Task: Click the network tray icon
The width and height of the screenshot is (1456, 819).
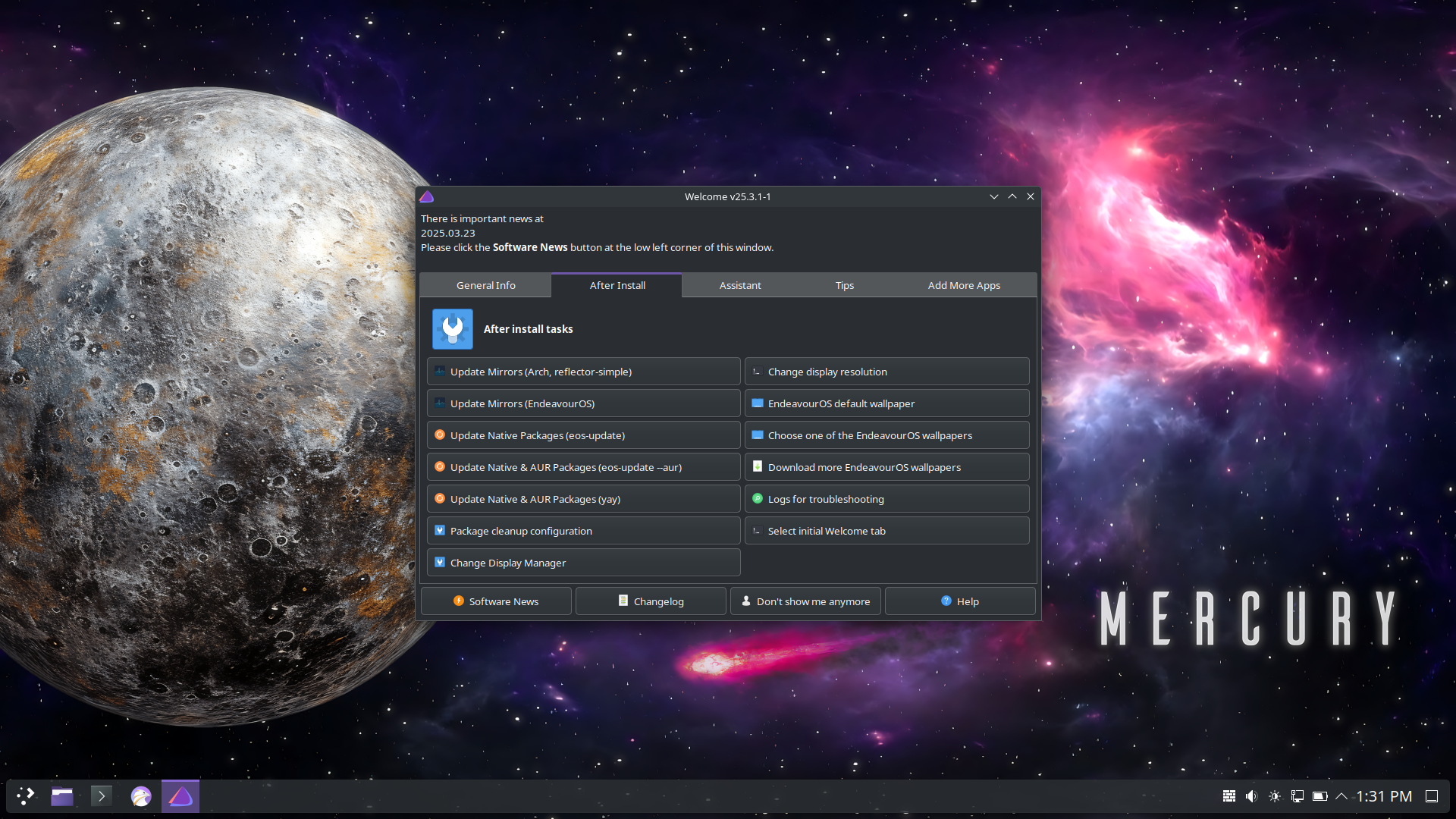Action: pos(1298,796)
